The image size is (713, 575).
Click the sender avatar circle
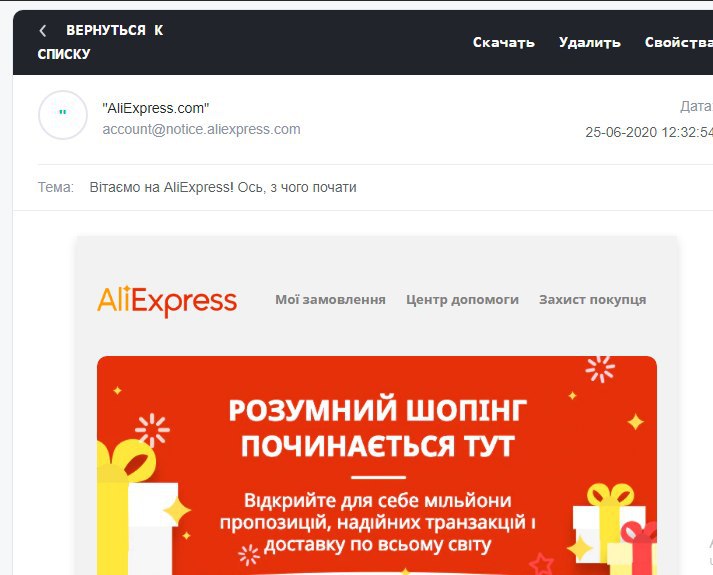click(63, 115)
